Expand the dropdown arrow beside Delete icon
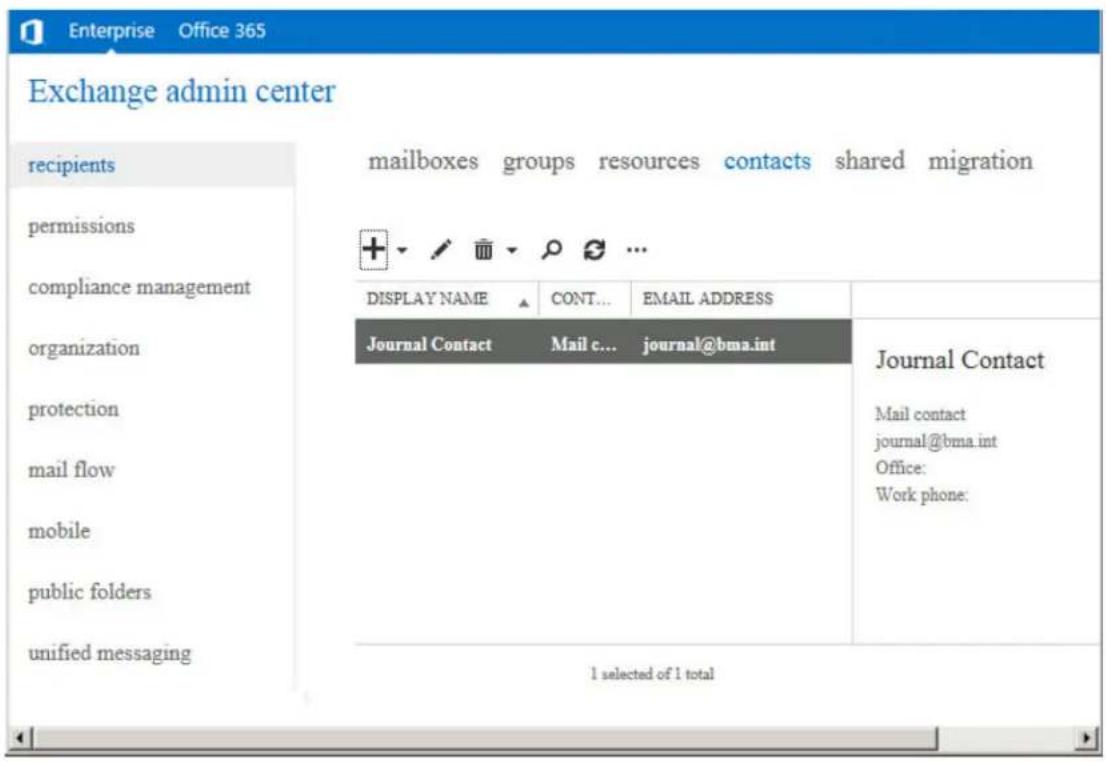Image resolution: width=1106 pixels, height=762 pixels. click(512, 250)
